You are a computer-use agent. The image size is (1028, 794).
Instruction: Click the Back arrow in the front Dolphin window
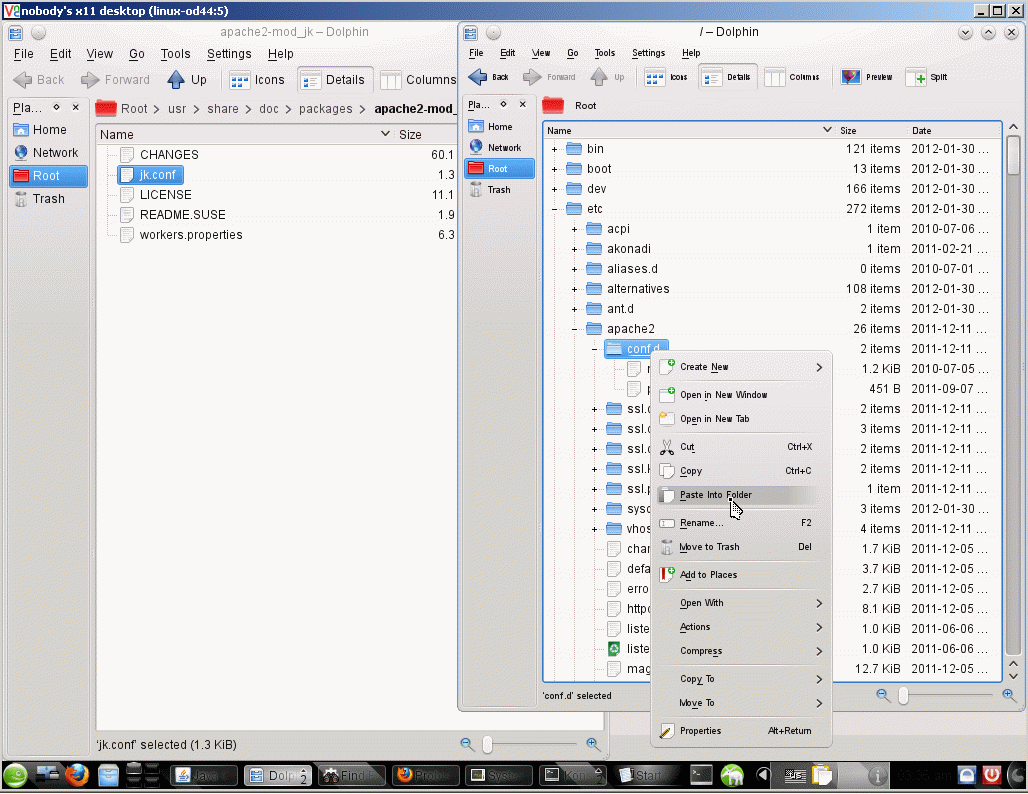point(488,77)
